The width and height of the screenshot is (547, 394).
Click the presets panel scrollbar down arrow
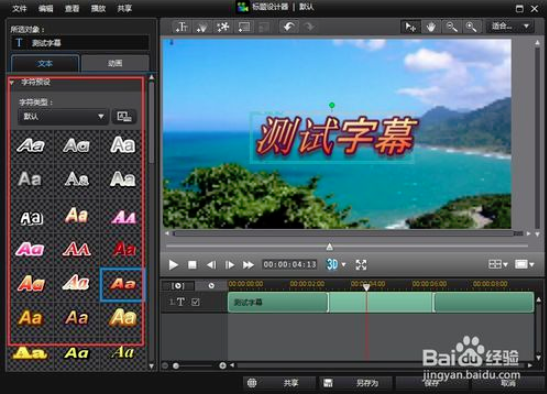coord(151,366)
